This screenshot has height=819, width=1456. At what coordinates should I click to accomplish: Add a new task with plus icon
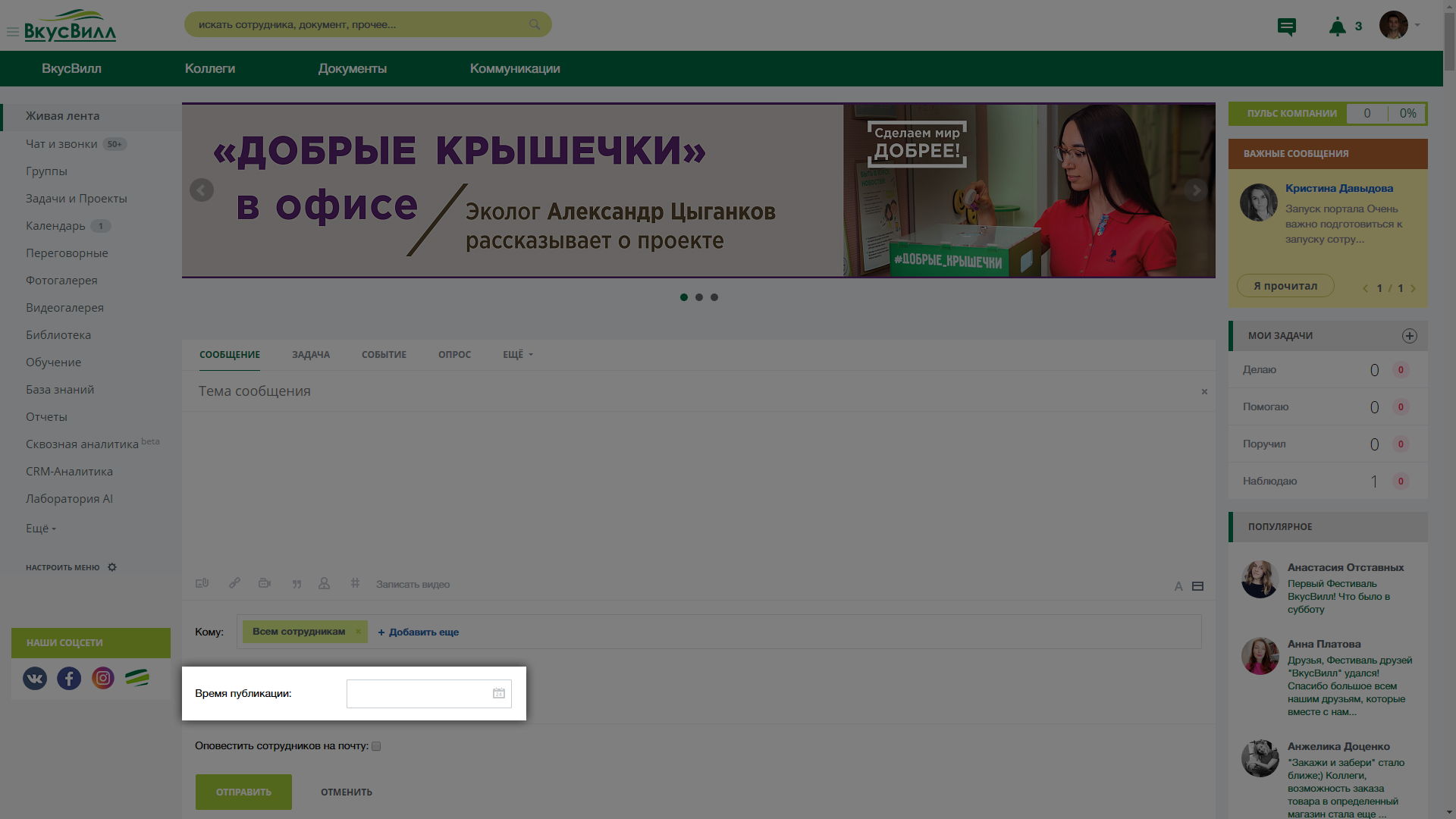point(1410,336)
